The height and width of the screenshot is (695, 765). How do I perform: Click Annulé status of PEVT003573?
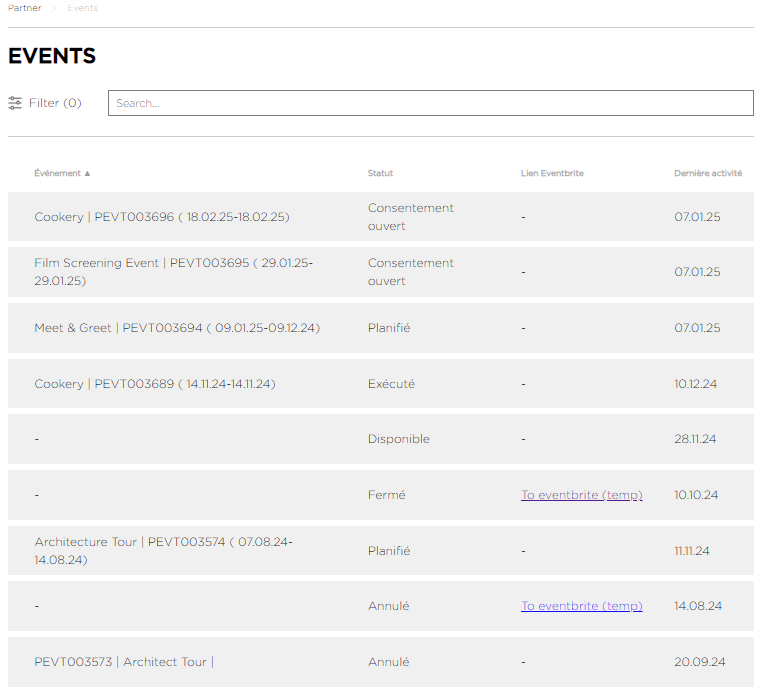(x=388, y=662)
